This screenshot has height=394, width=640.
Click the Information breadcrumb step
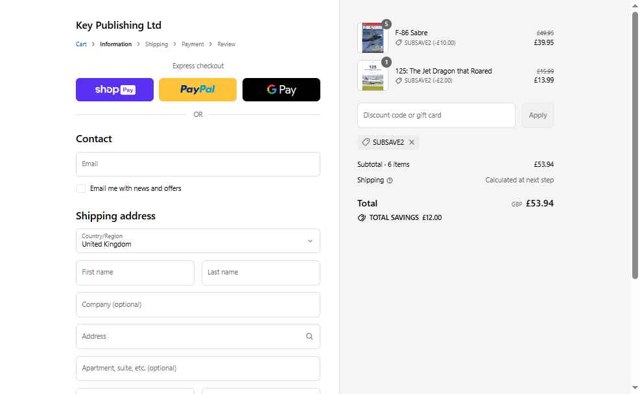(x=116, y=44)
